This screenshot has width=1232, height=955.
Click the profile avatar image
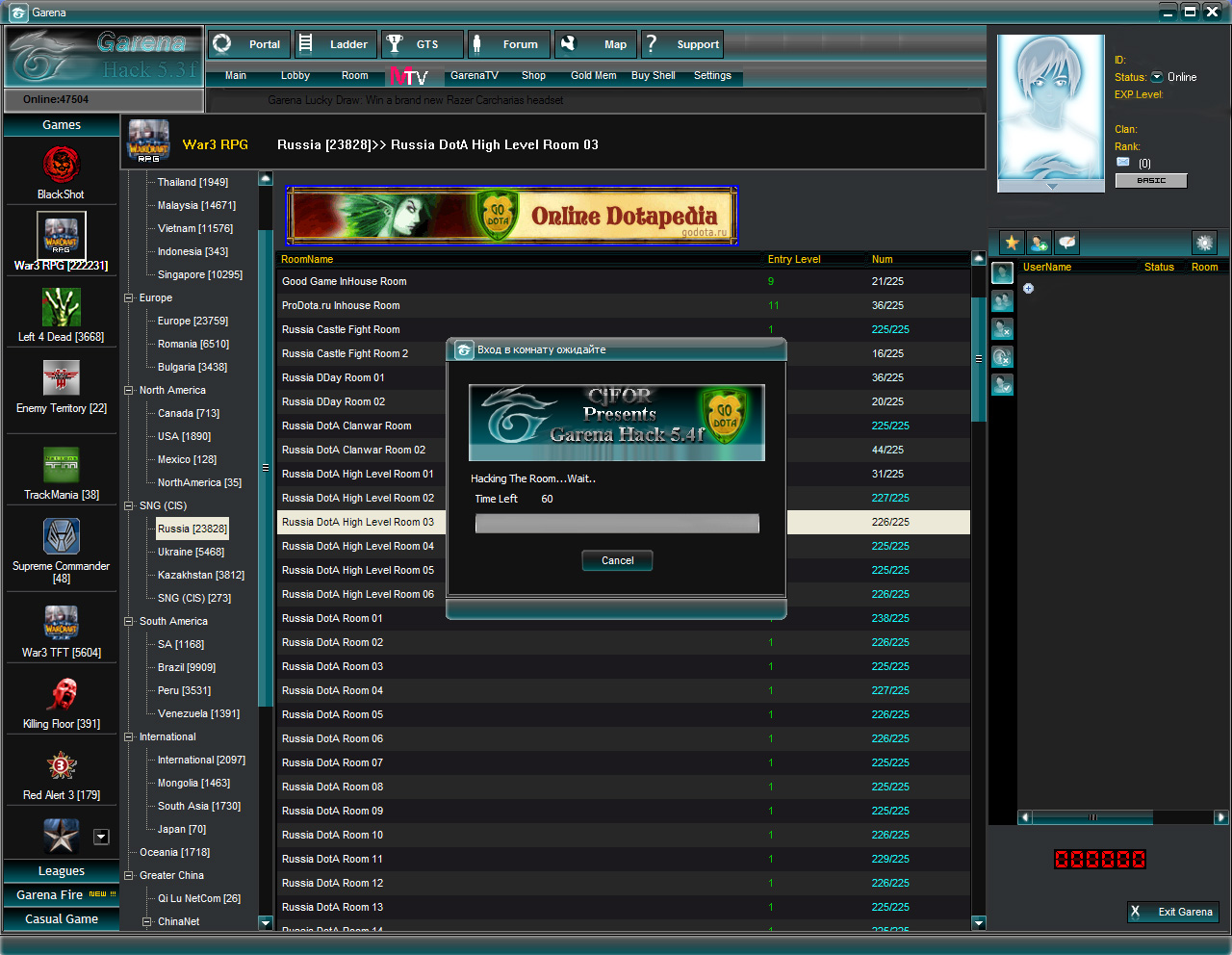pyautogui.click(x=1051, y=107)
